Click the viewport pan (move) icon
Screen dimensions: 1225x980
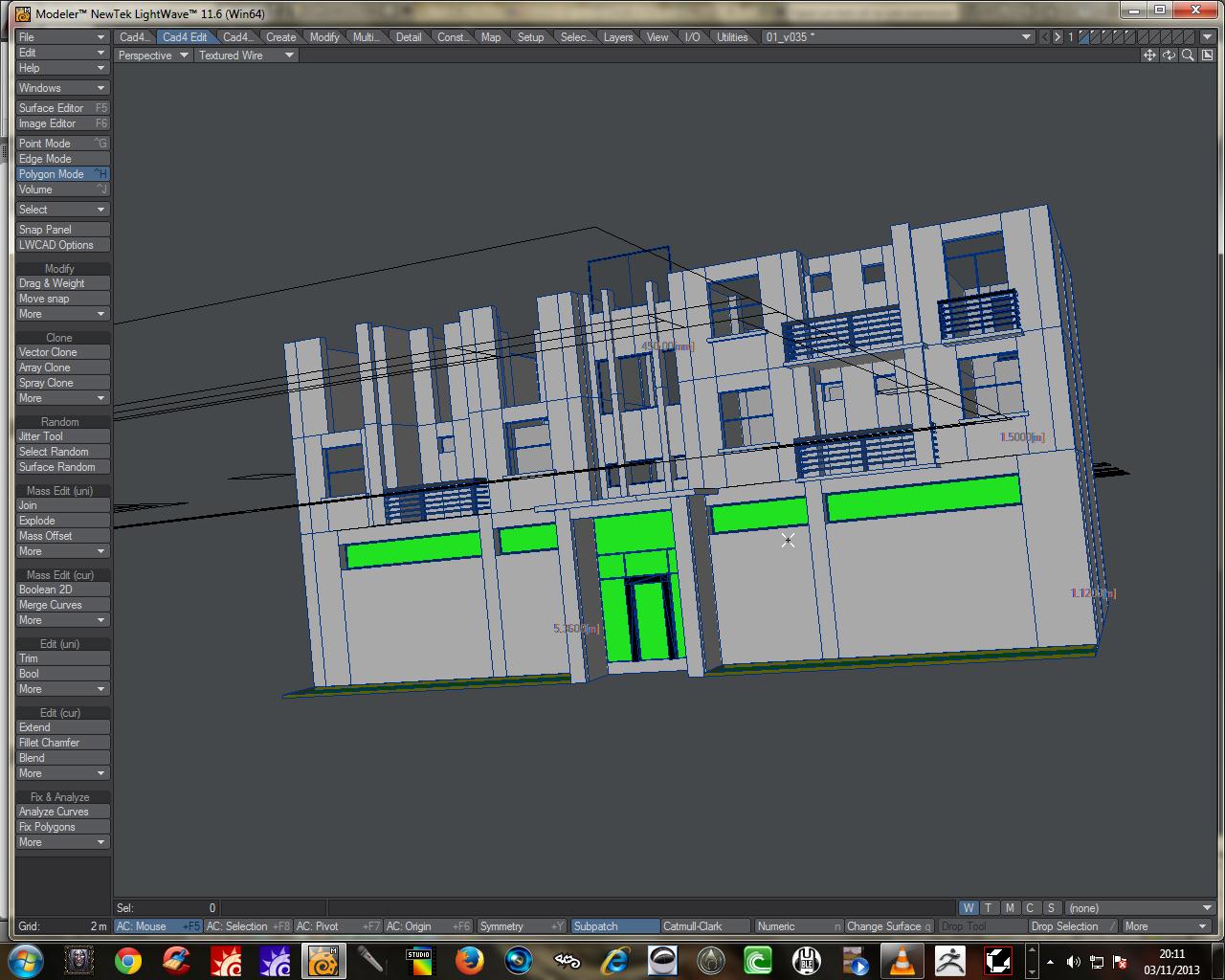point(1149,56)
